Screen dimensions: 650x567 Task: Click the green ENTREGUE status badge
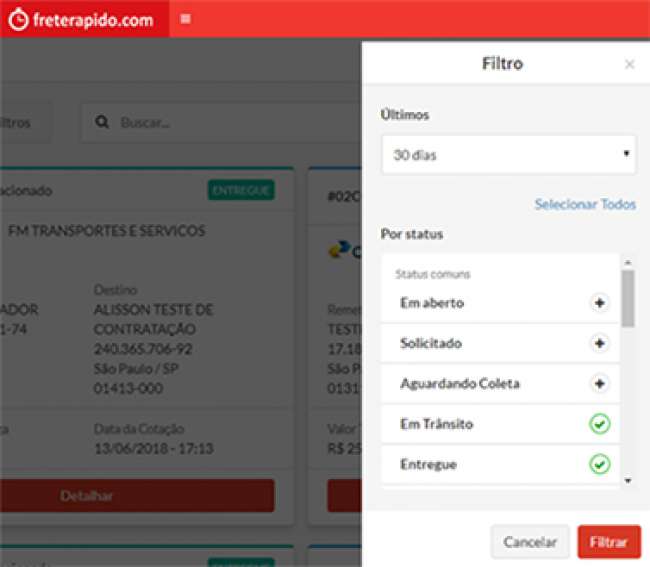241,190
